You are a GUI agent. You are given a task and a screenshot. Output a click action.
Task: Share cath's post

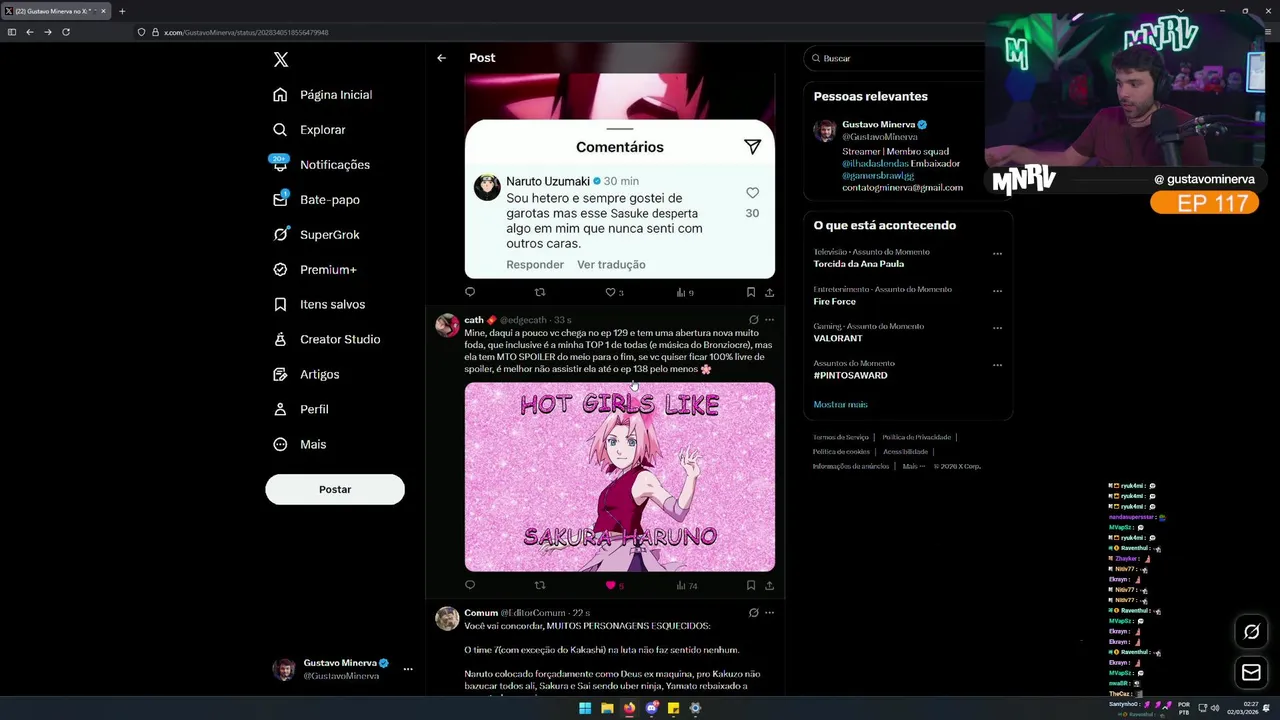coord(769,585)
